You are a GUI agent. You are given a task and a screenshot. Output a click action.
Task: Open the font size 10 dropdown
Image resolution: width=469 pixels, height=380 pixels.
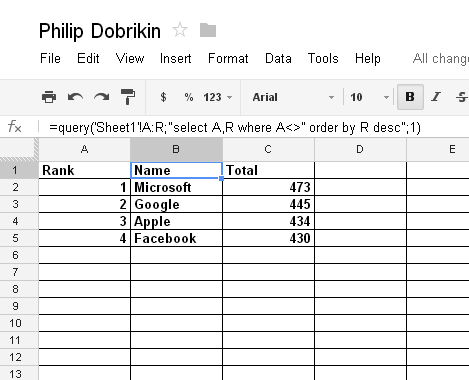[369, 97]
